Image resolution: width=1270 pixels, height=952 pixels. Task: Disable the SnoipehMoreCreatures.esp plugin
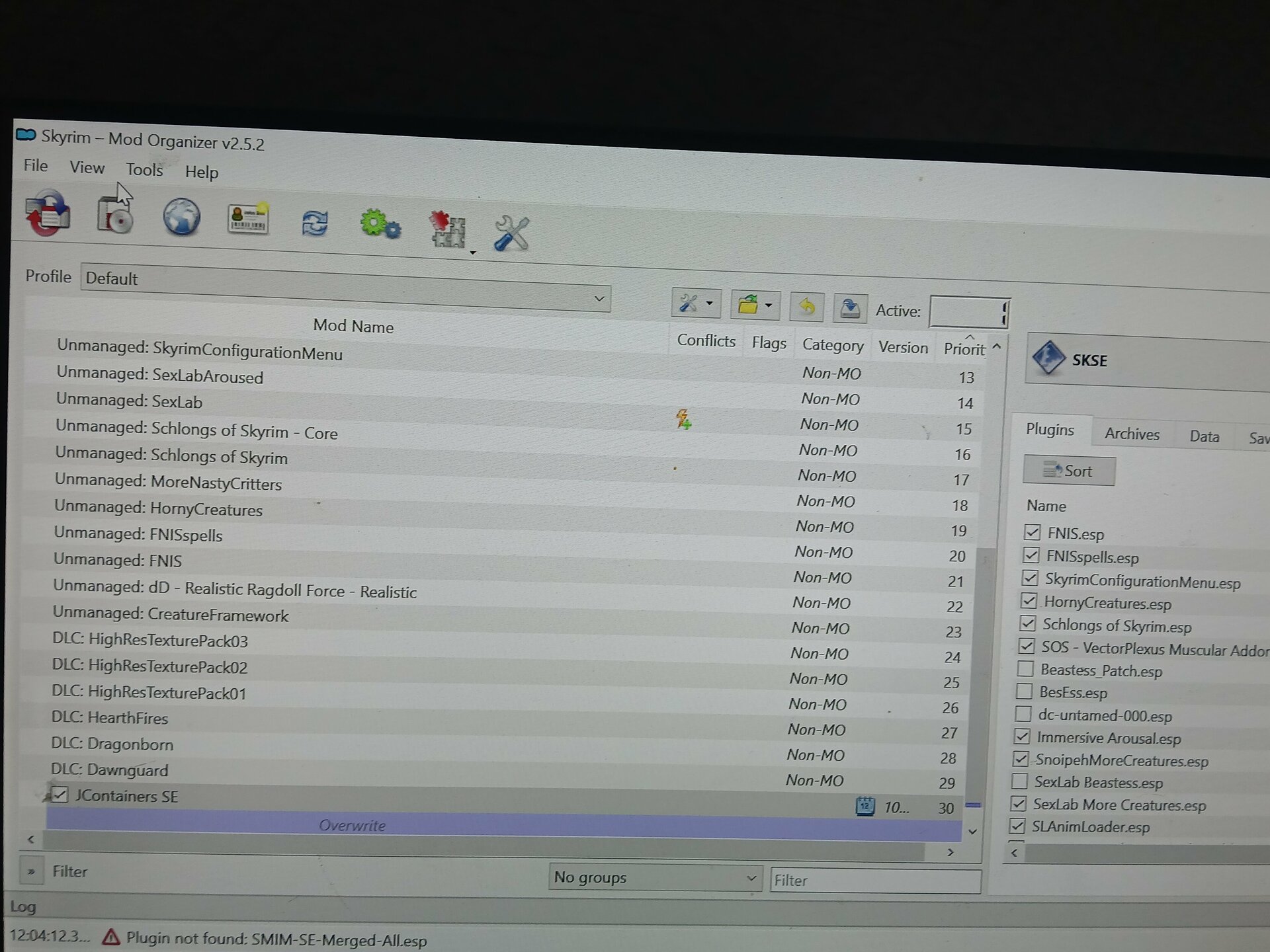[x=1021, y=758]
